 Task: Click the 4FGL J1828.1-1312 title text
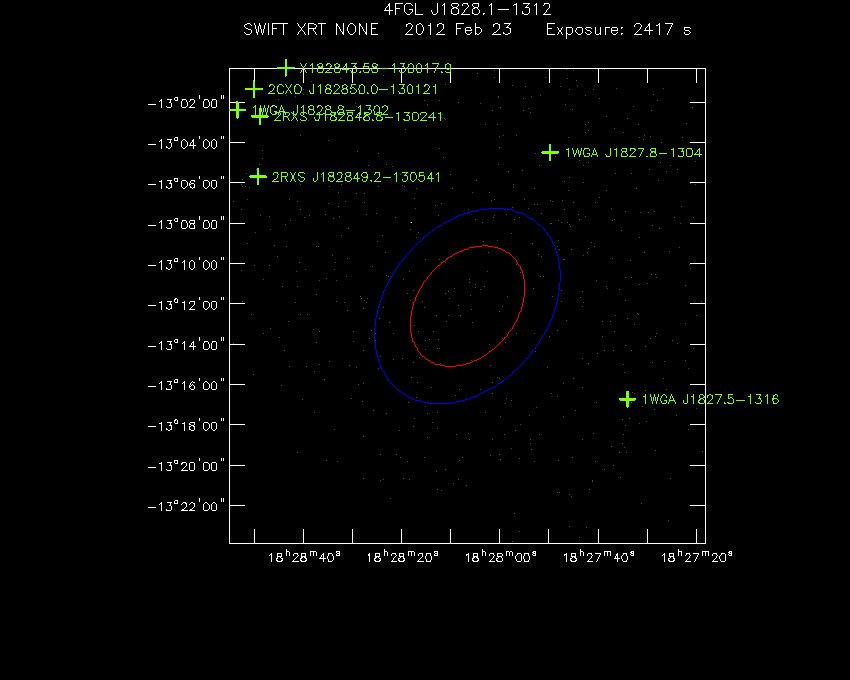(467, 9)
